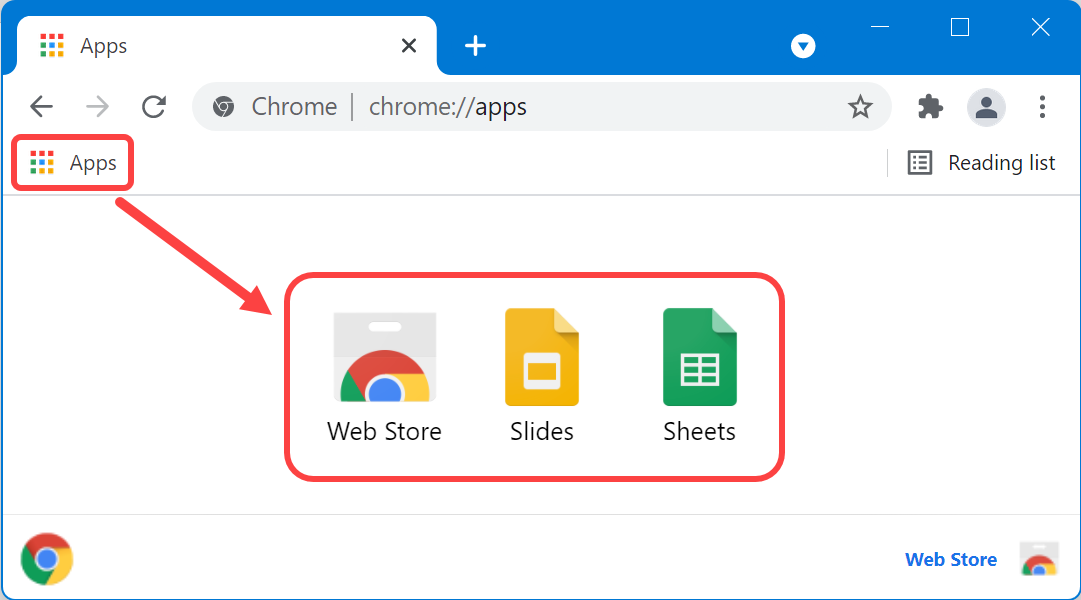Viewport: 1081px width, 600px height.
Task: Open the Web Store app
Action: click(384, 357)
